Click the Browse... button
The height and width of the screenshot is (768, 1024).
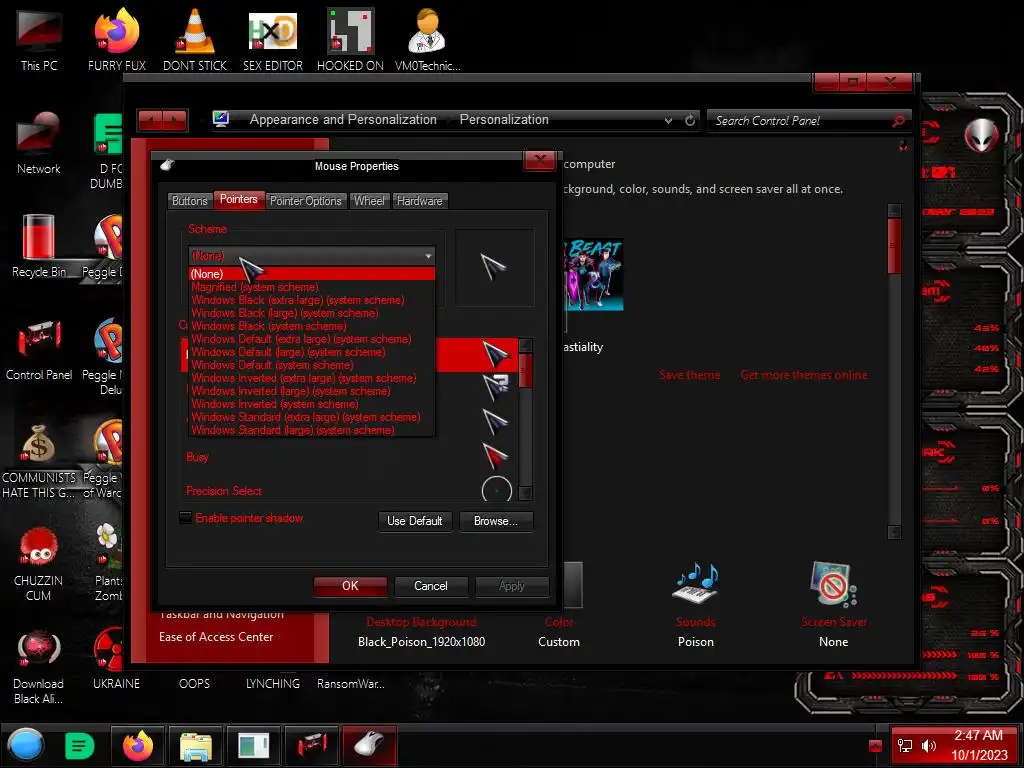point(496,521)
